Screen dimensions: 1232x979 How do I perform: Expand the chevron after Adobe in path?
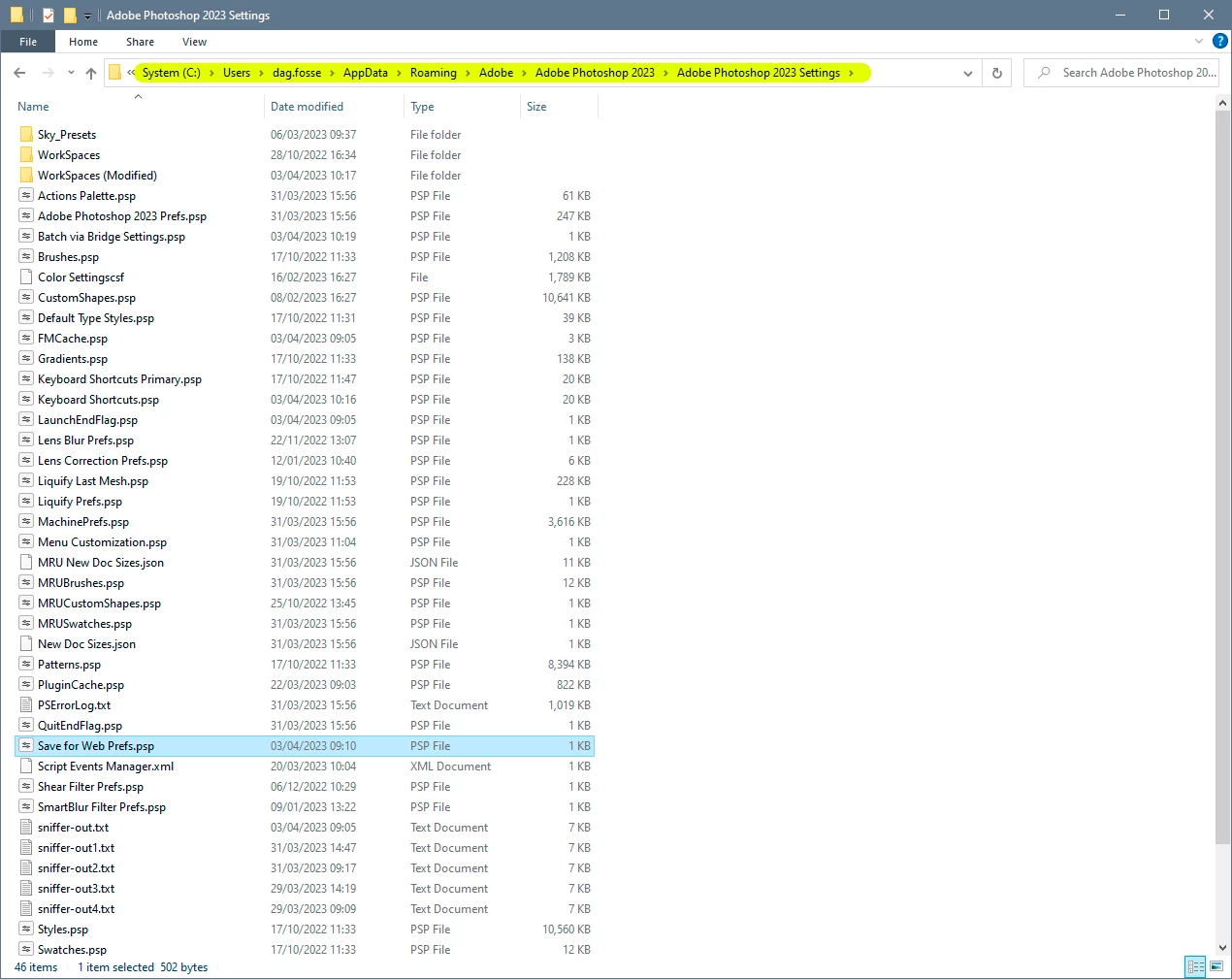point(525,73)
